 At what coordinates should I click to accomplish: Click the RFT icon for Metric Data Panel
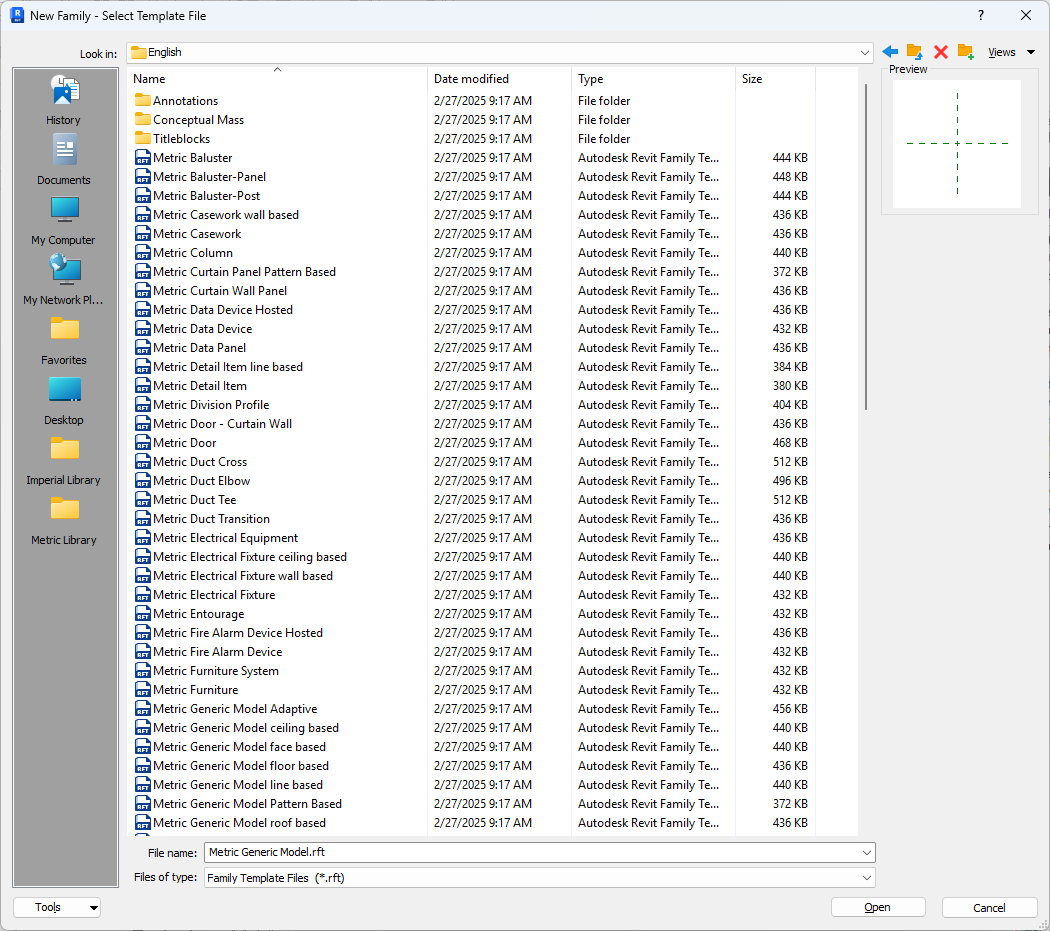click(x=143, y=348)
